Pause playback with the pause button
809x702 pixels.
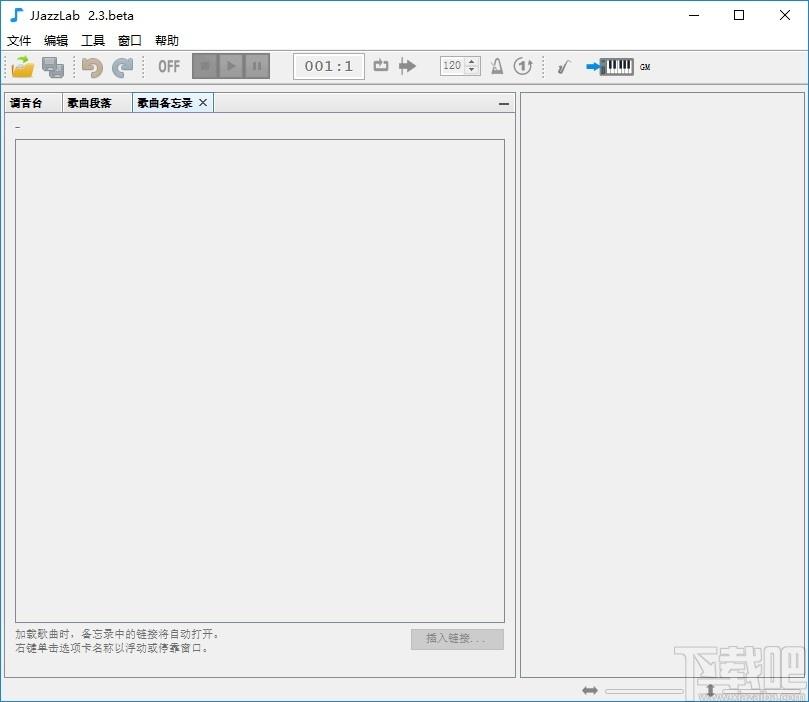[256, 66]
